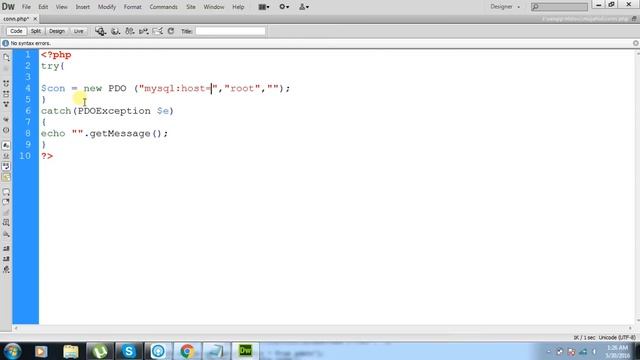Open uTorrent from the taskbar
Viewport: 640px width, 360px height.
tap(100, 351)
